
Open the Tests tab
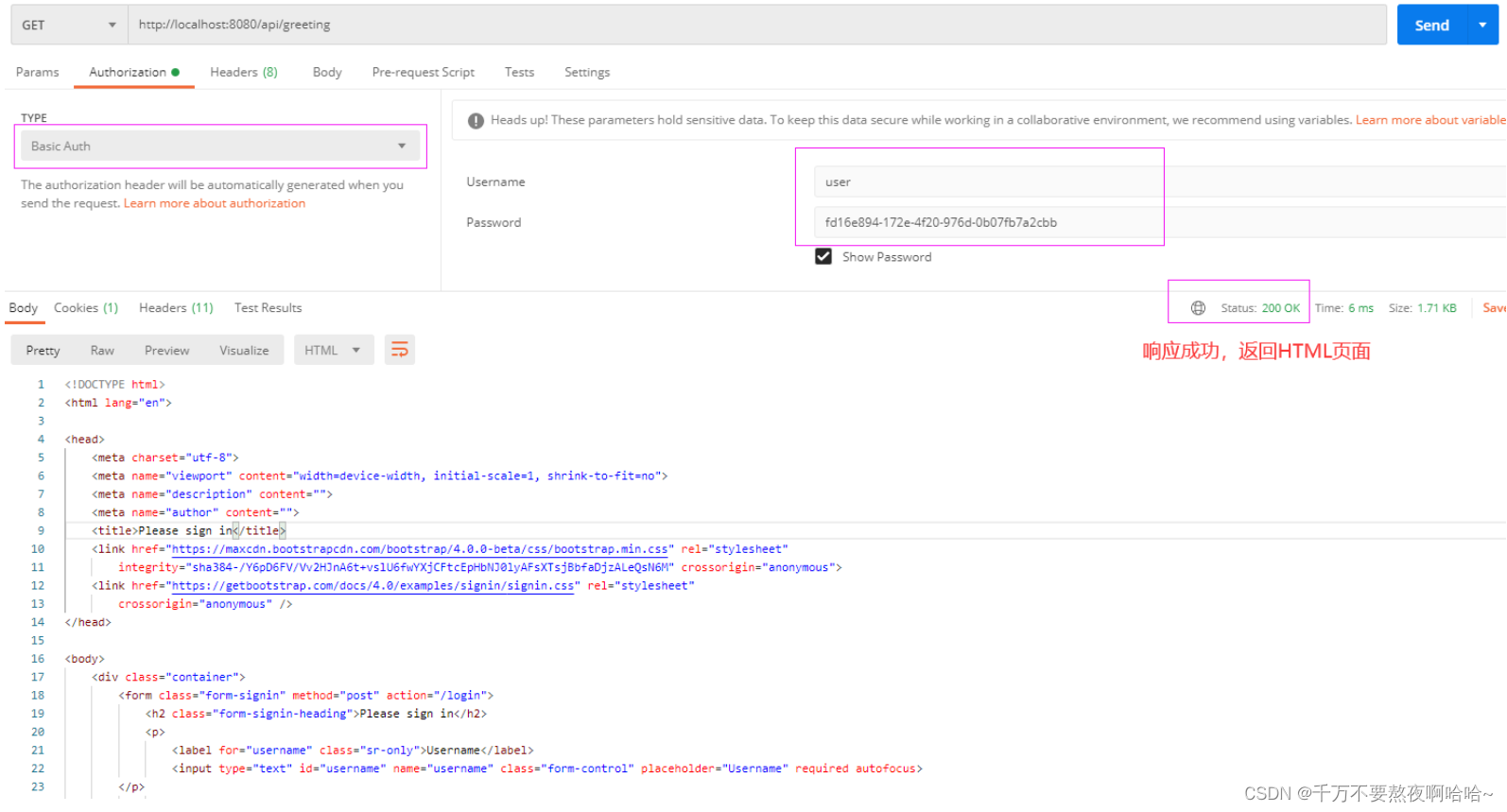coord(519,72)
